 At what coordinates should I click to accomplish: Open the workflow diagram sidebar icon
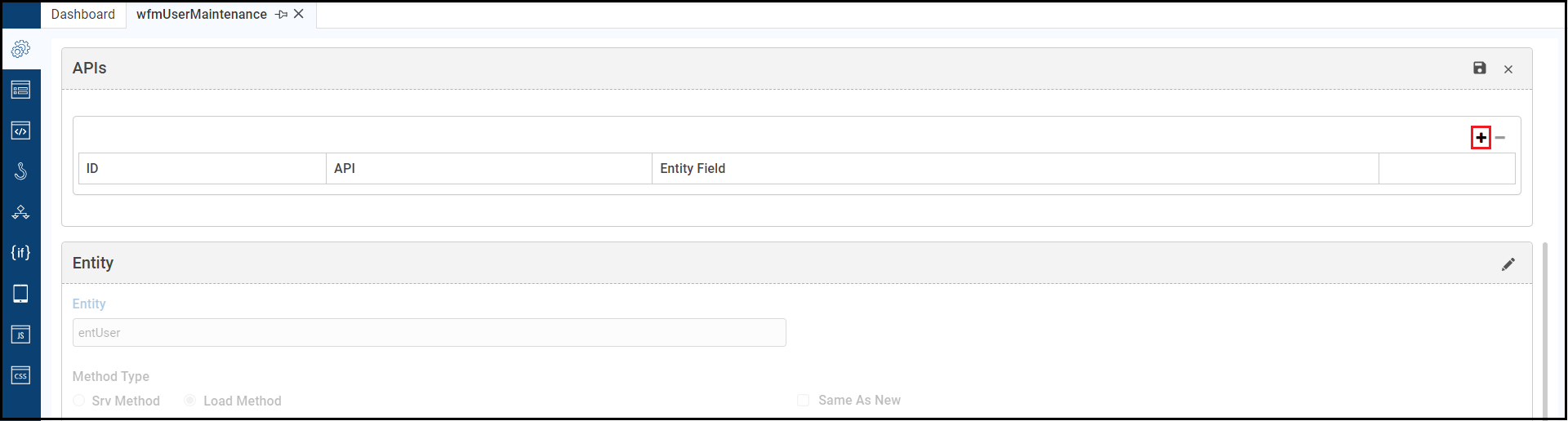pos(20,212)
